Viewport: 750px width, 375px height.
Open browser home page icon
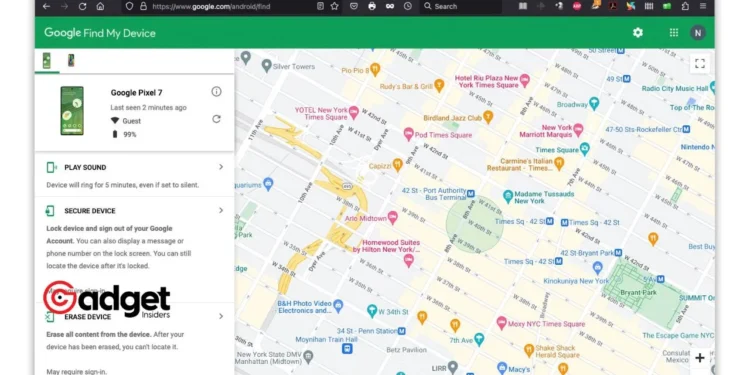click(100, 6)
